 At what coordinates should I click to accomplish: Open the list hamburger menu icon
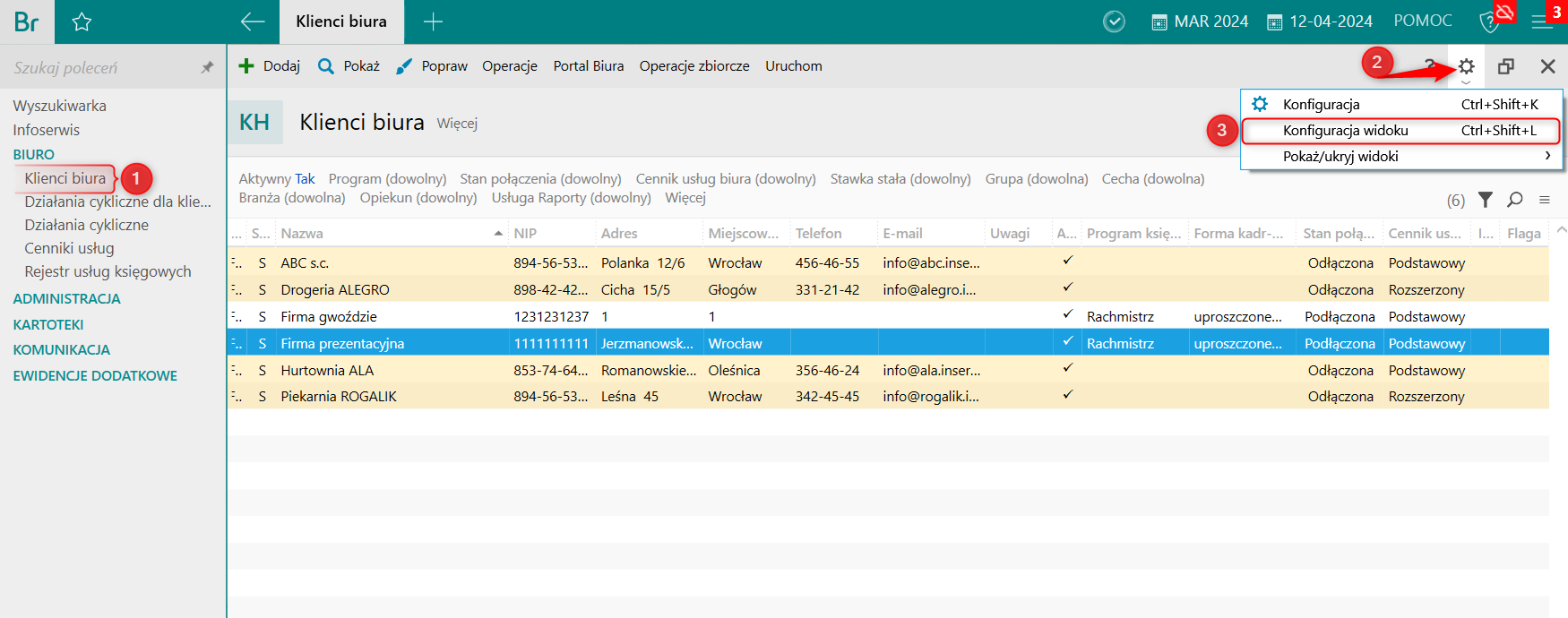coord(1545,200)
